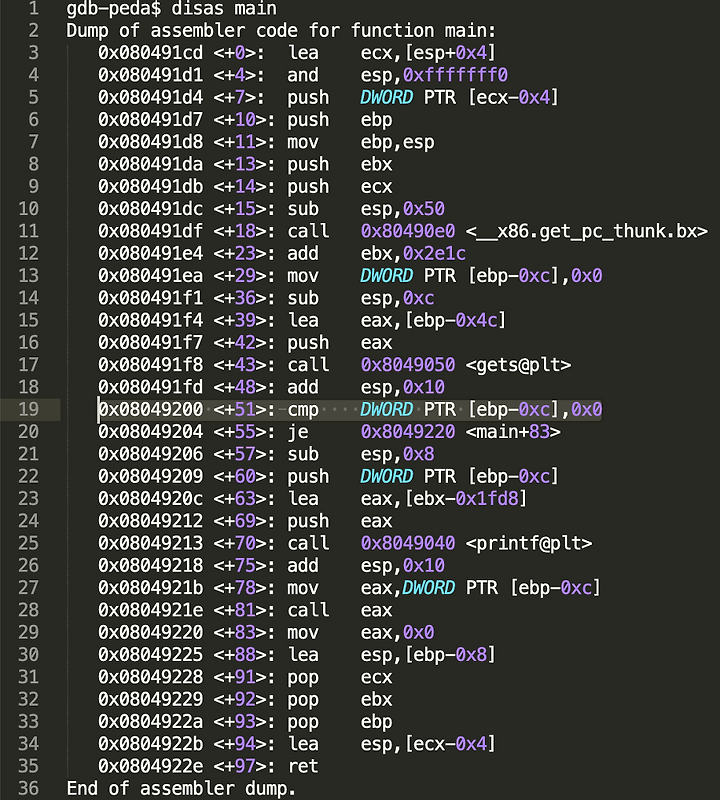Click line number 1 in the gutter

pos(33,8)
